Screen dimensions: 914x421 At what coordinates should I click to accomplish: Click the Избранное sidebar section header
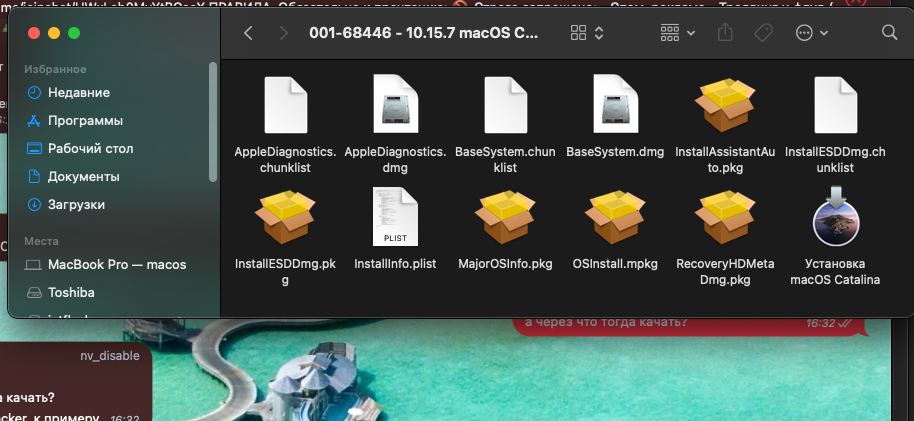pos(55,69)
